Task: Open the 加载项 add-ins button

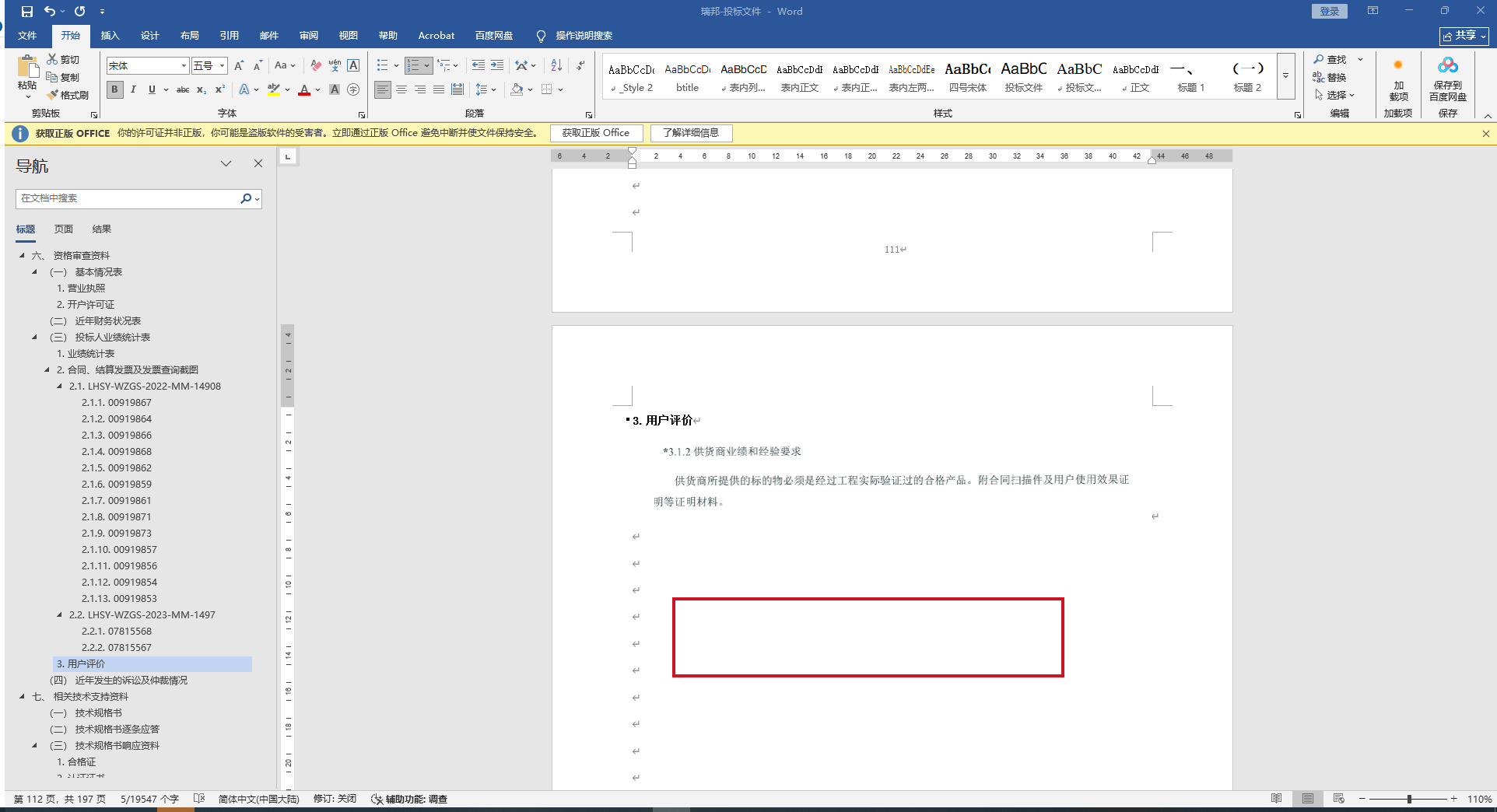Action: click(1398, 79)
